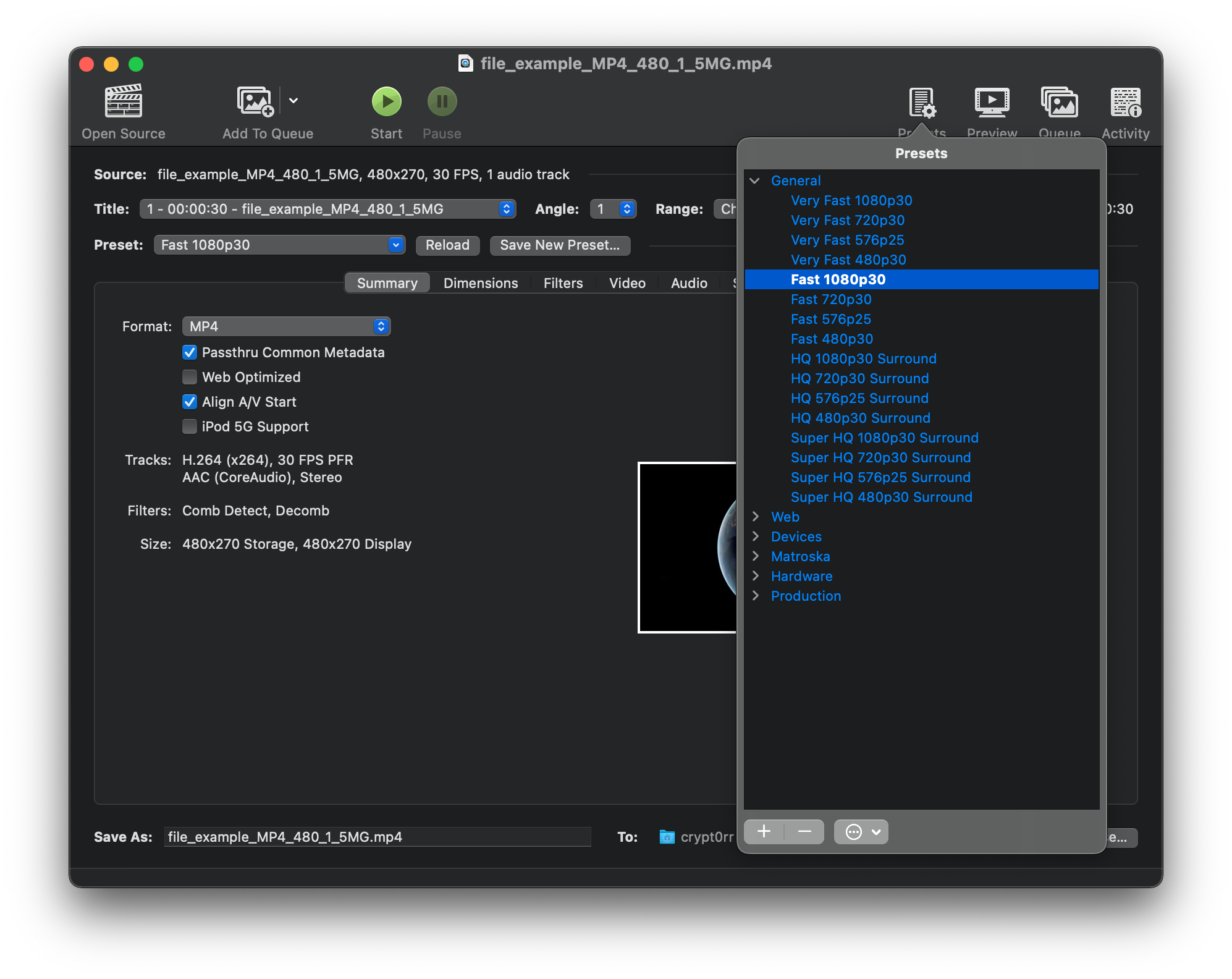Switch to the Dimensions tab
1232x979 pixels.
click(x=481, y=283)
